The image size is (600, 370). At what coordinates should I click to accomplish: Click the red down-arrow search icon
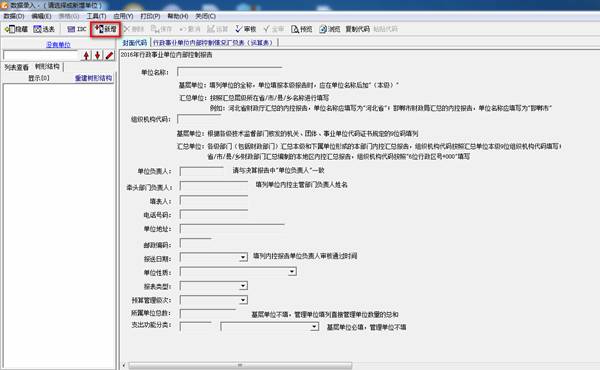98,55
